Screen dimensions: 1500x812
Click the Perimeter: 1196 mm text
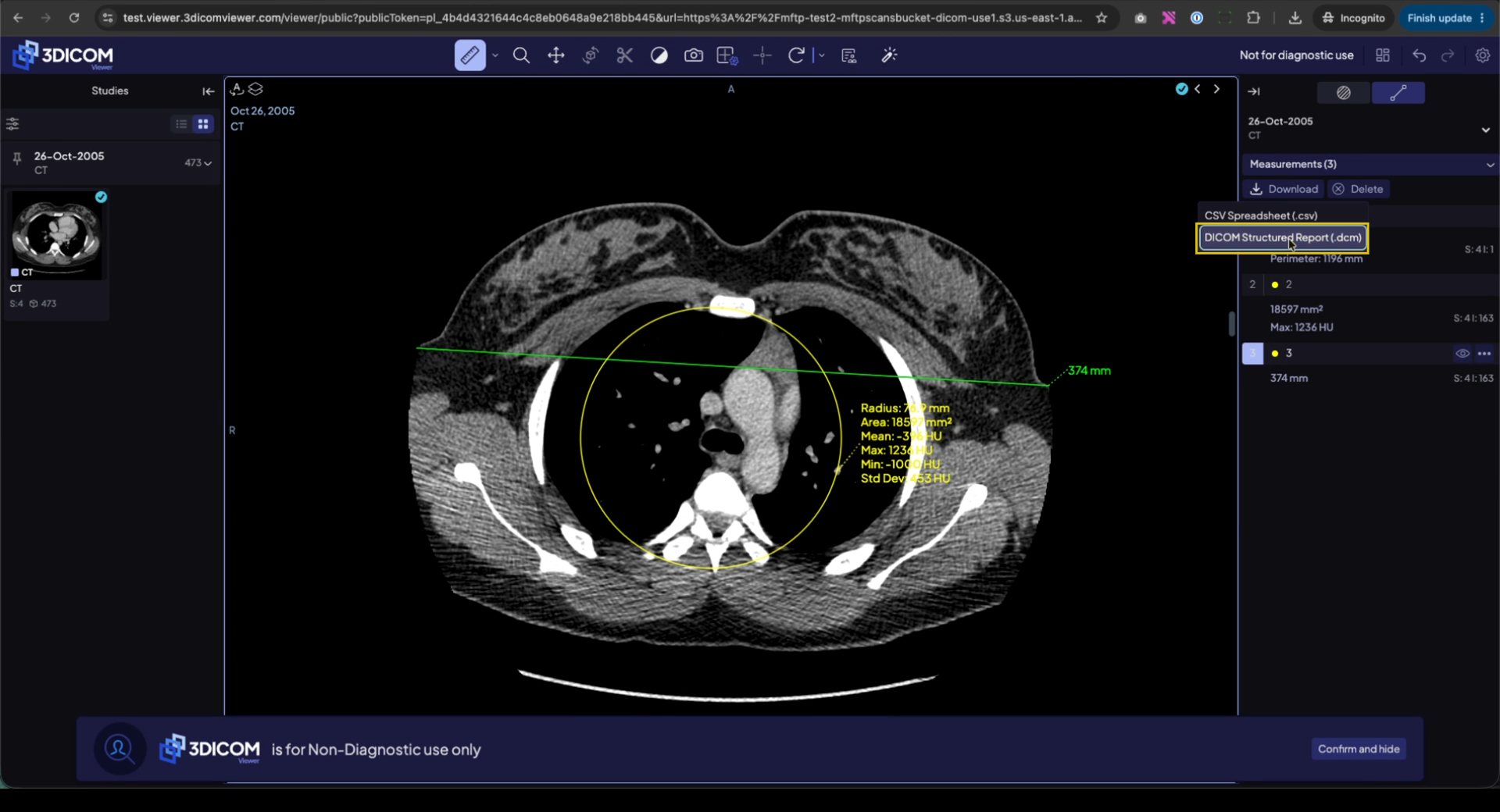point(1316,258)
